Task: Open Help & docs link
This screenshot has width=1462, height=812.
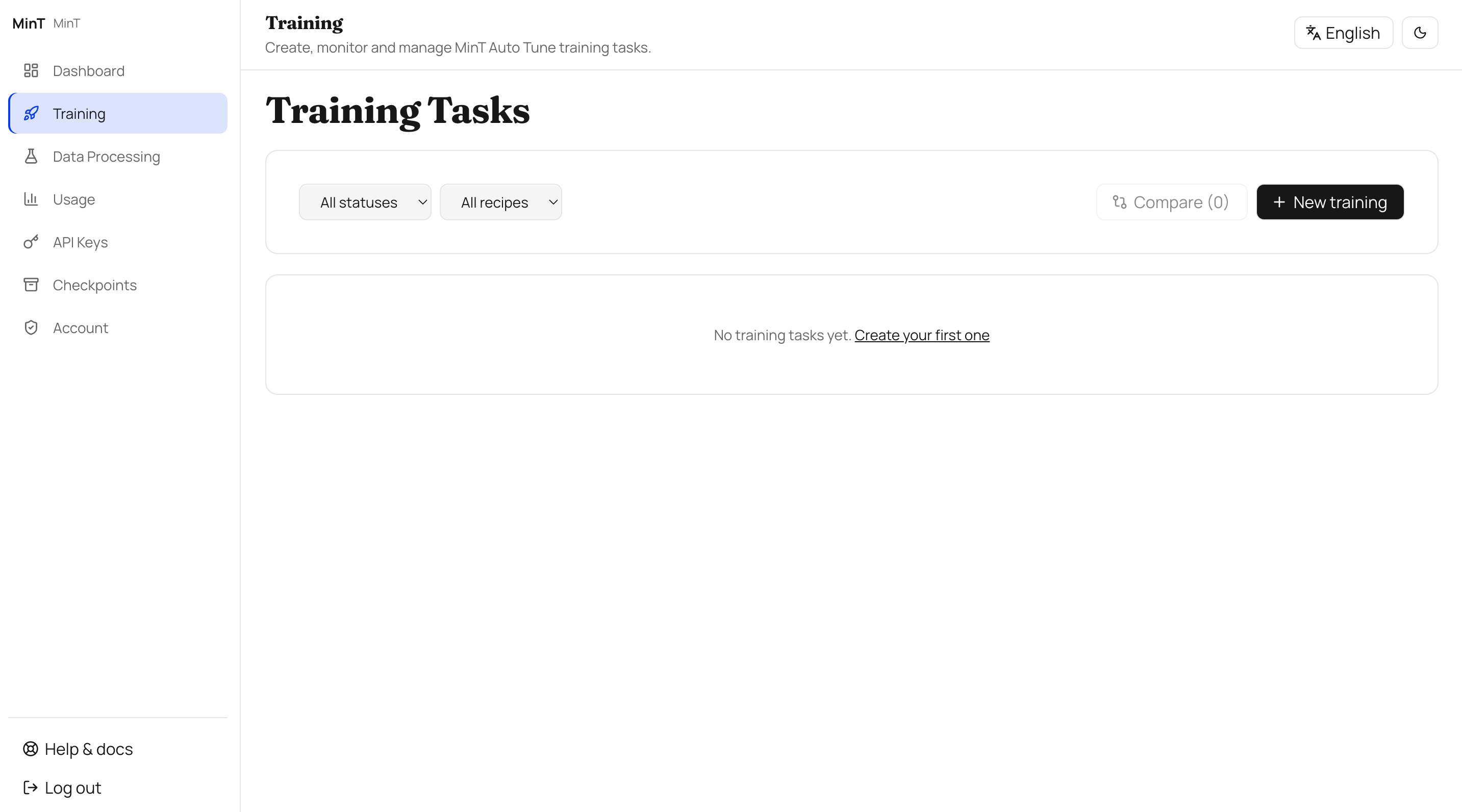Action: 89,749
